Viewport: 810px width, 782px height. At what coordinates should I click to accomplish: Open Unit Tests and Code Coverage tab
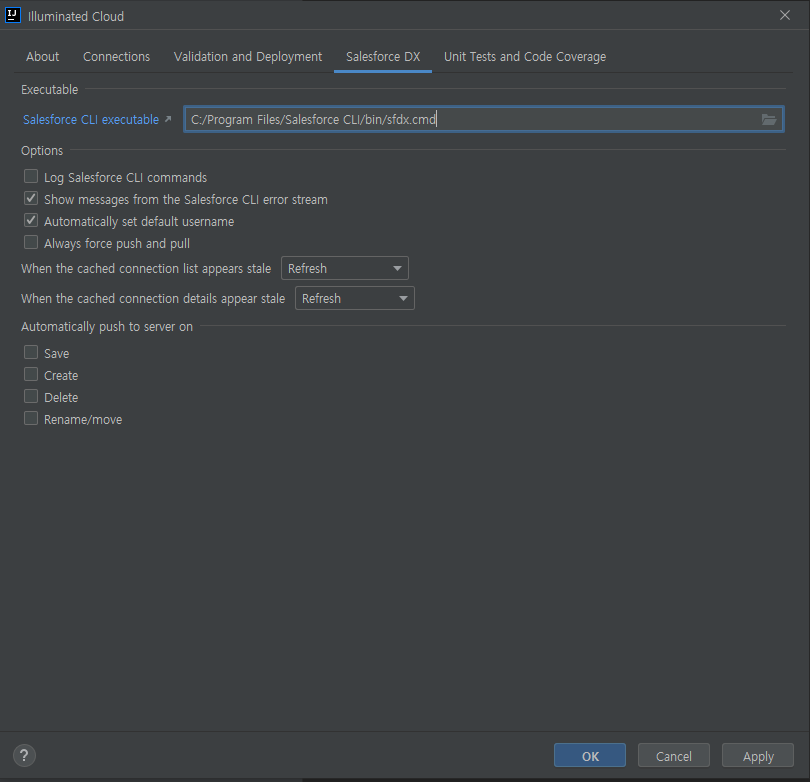(x=525, y=56)
